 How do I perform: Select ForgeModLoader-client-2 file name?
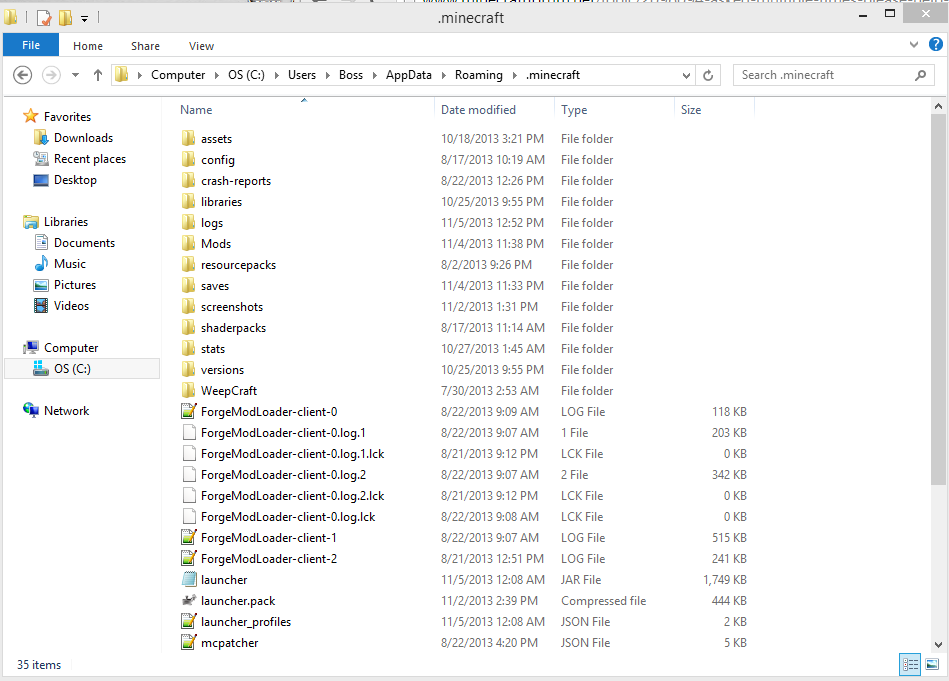click(269, 559)
